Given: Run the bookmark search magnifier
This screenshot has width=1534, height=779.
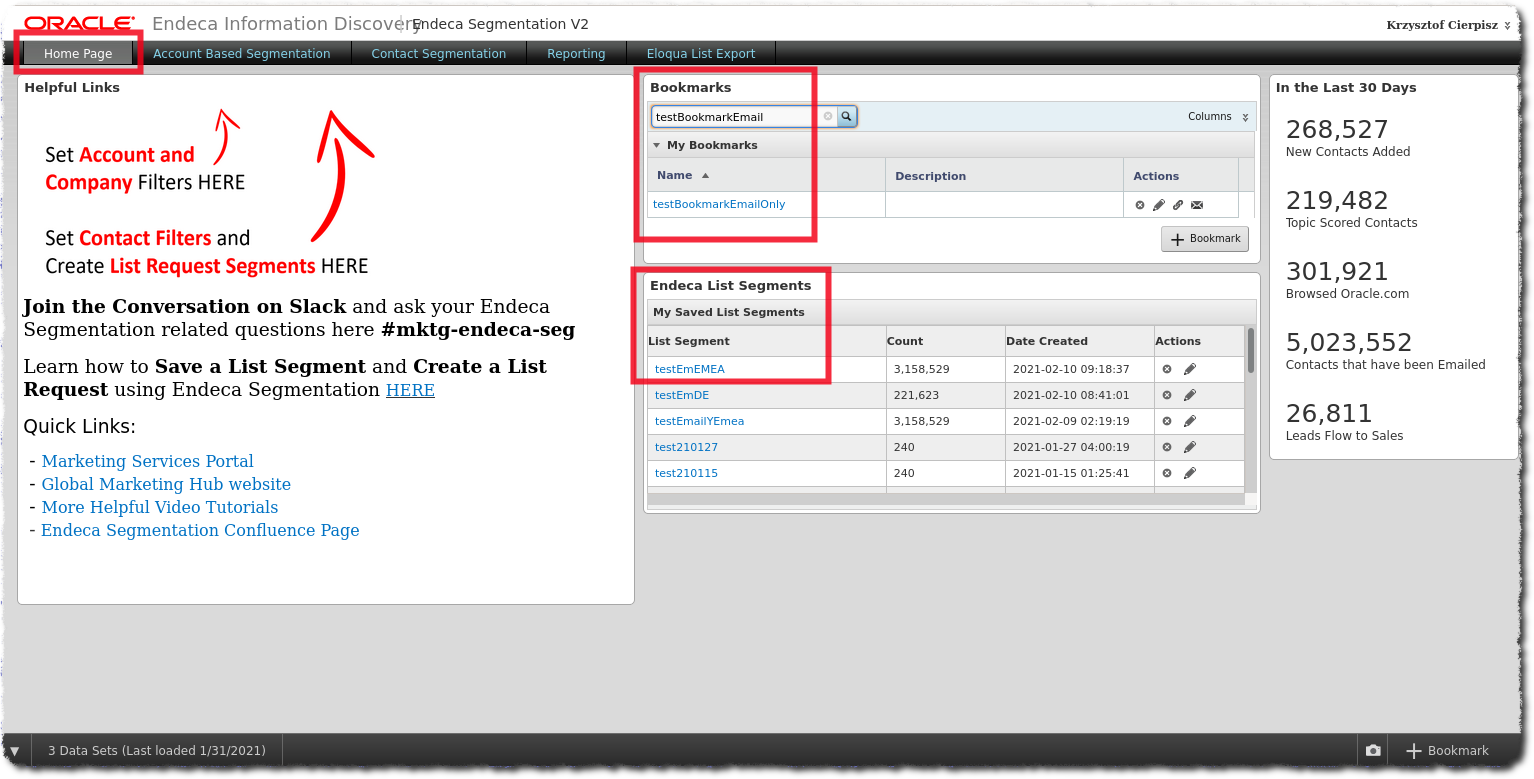Looking at the screenshot, I should 847,117.
